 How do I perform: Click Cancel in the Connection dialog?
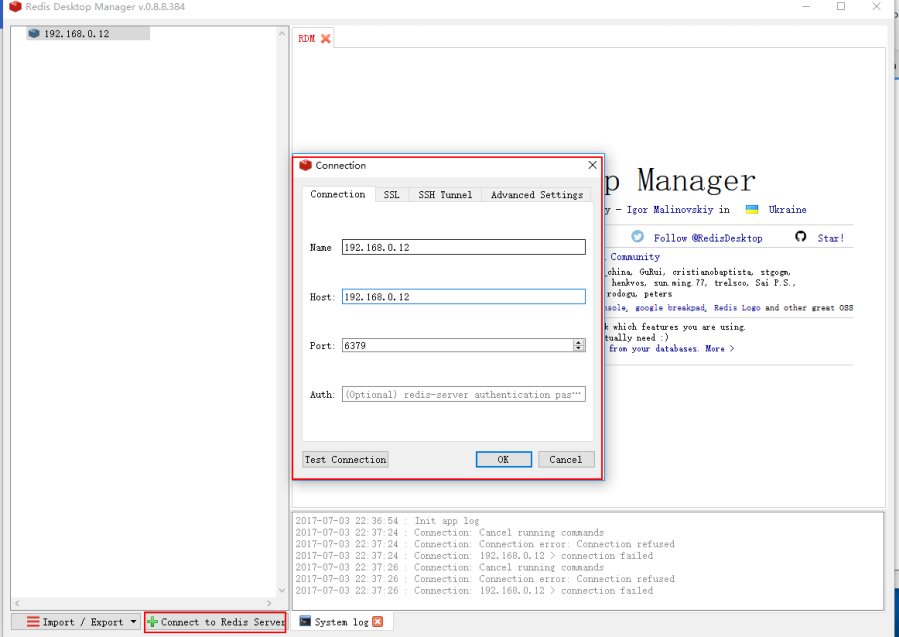[x=566, y=459]
